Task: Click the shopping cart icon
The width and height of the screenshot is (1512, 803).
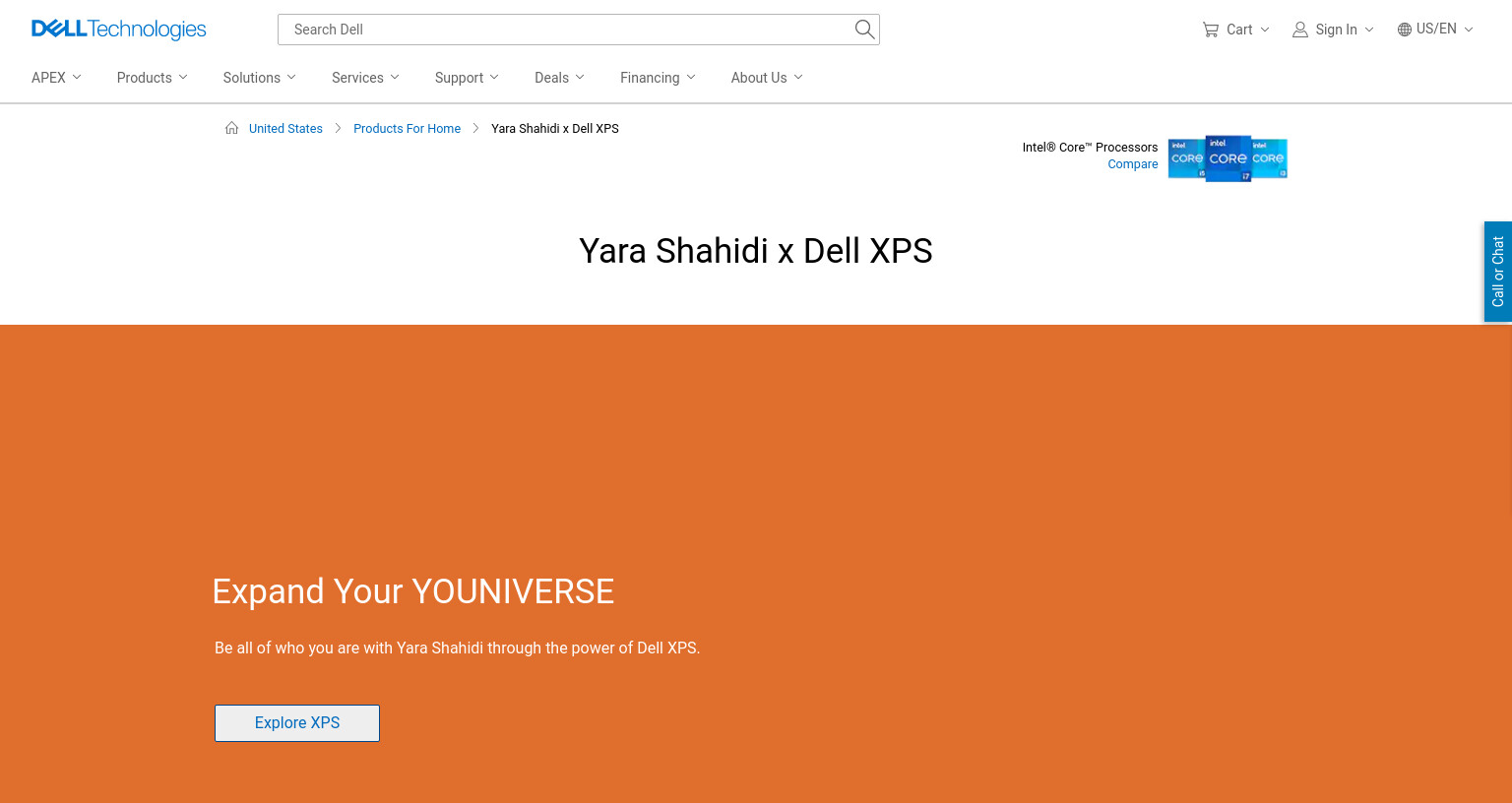Action: point(1211,30)
